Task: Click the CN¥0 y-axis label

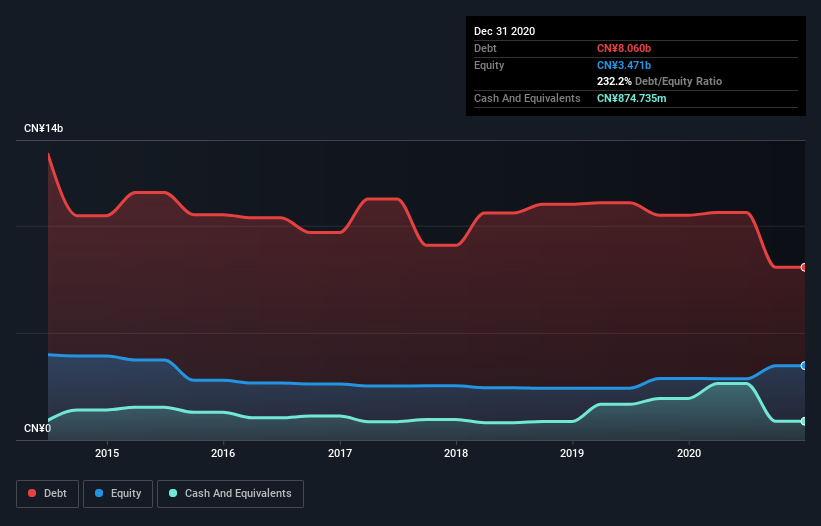Action: [38, 428]
